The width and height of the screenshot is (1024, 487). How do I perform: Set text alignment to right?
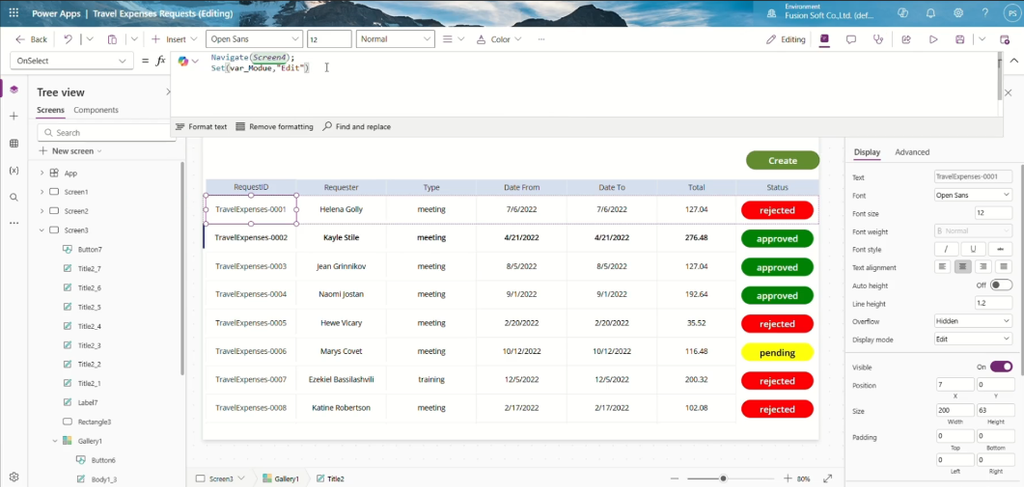point(983,267)
